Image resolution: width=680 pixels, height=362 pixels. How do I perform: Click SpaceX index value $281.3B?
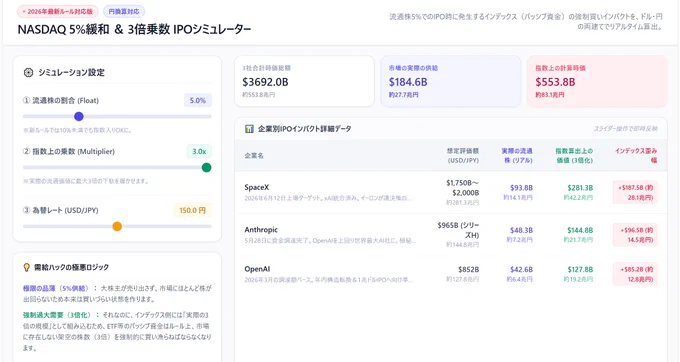[580, 188]
